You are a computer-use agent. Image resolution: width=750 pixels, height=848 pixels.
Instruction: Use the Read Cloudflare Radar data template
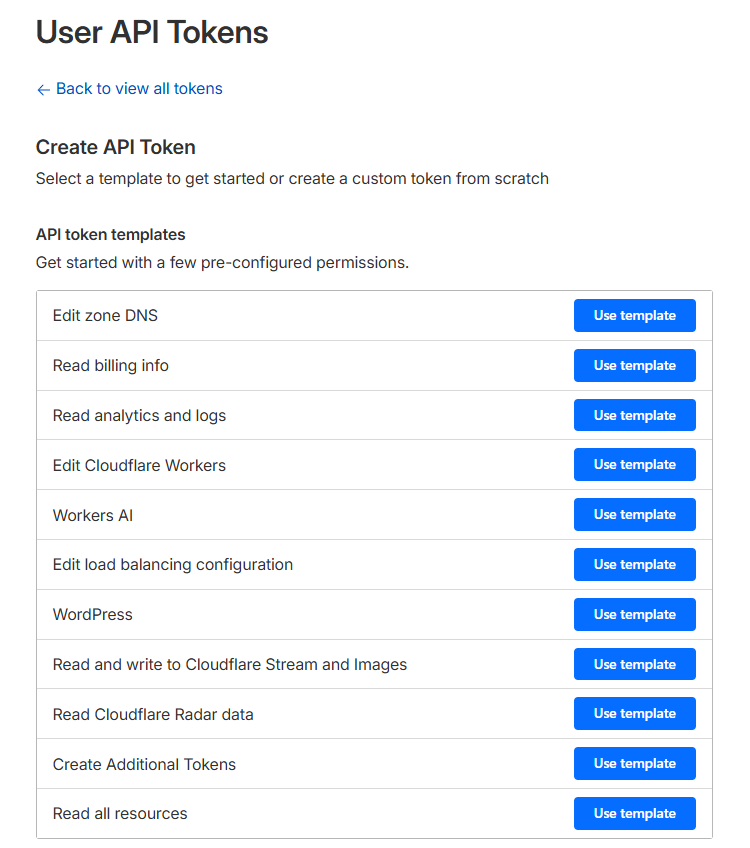(x=634, y=714)
